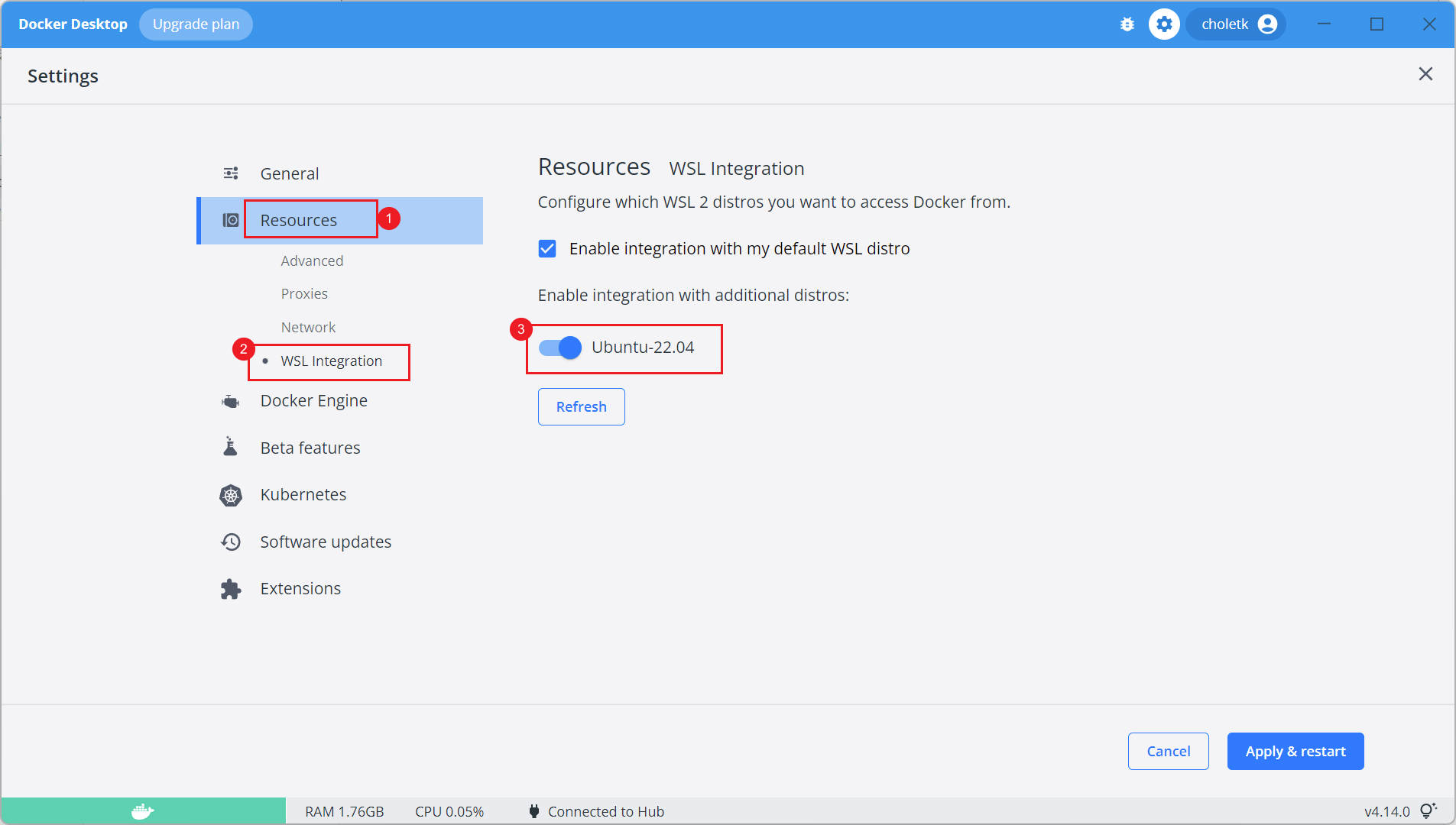The image size is (1456, 825).
Task: Open the choletk account menu
Action: point(1237,24)
